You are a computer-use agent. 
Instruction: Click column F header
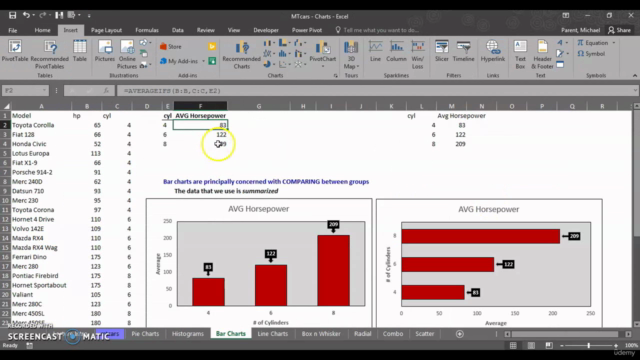pos(200,106)
